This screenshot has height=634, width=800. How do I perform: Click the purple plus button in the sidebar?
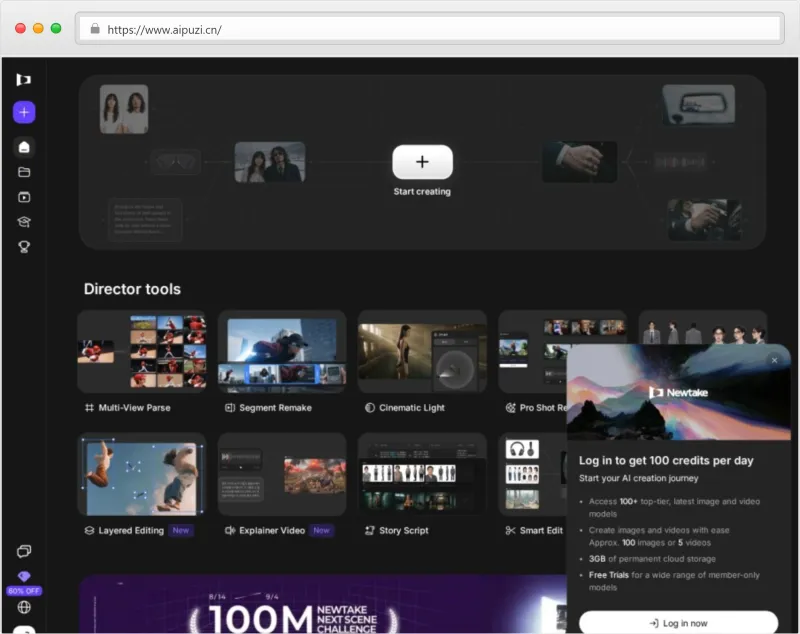(24, 112)
